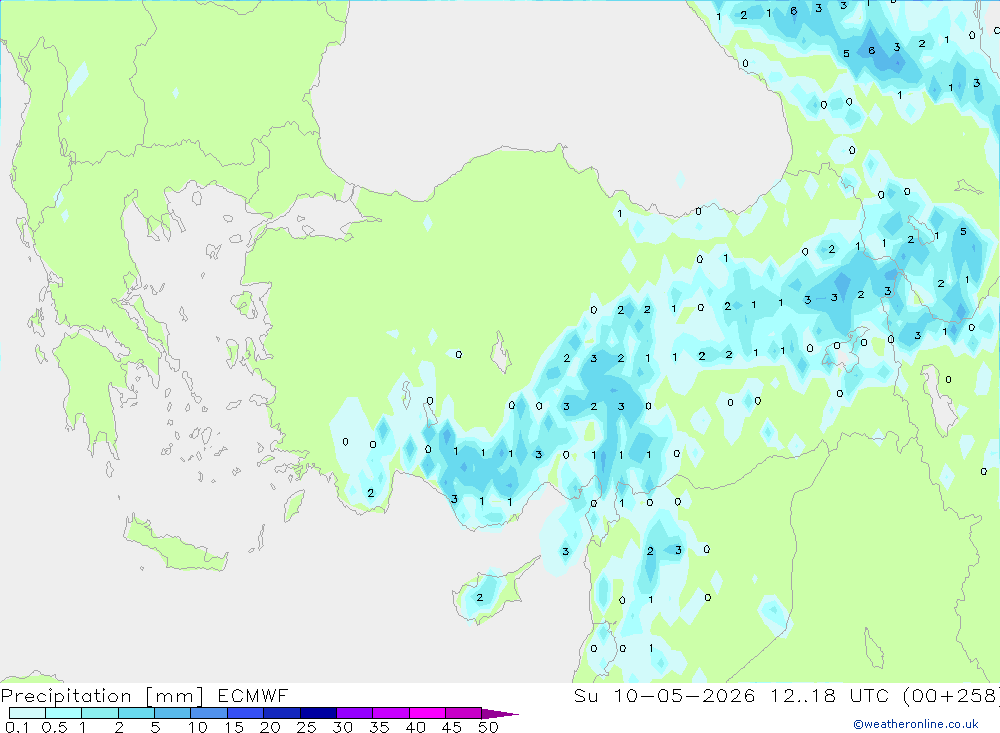Viewport: 1000px width, 733px height.
Task: Click the '(00+258)' forecast offset text
Action: [x=951, y=696]
